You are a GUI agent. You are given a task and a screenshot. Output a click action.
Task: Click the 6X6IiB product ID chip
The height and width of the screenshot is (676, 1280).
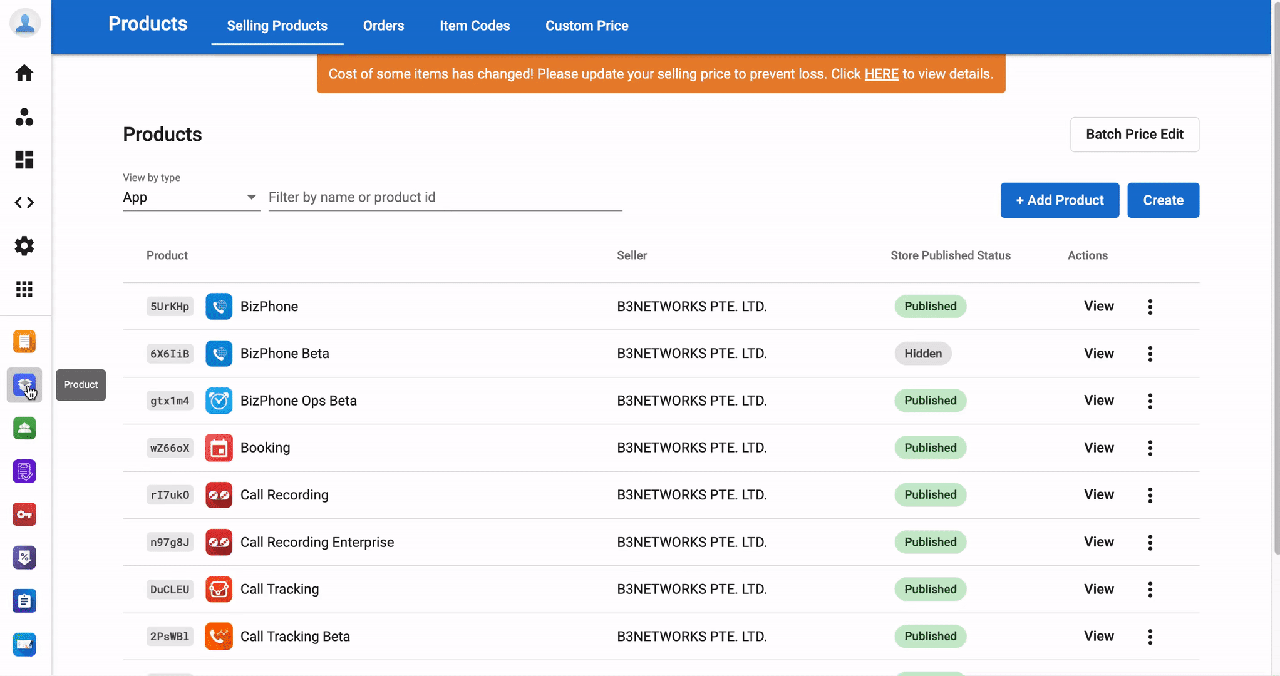[x=170, y=353]
